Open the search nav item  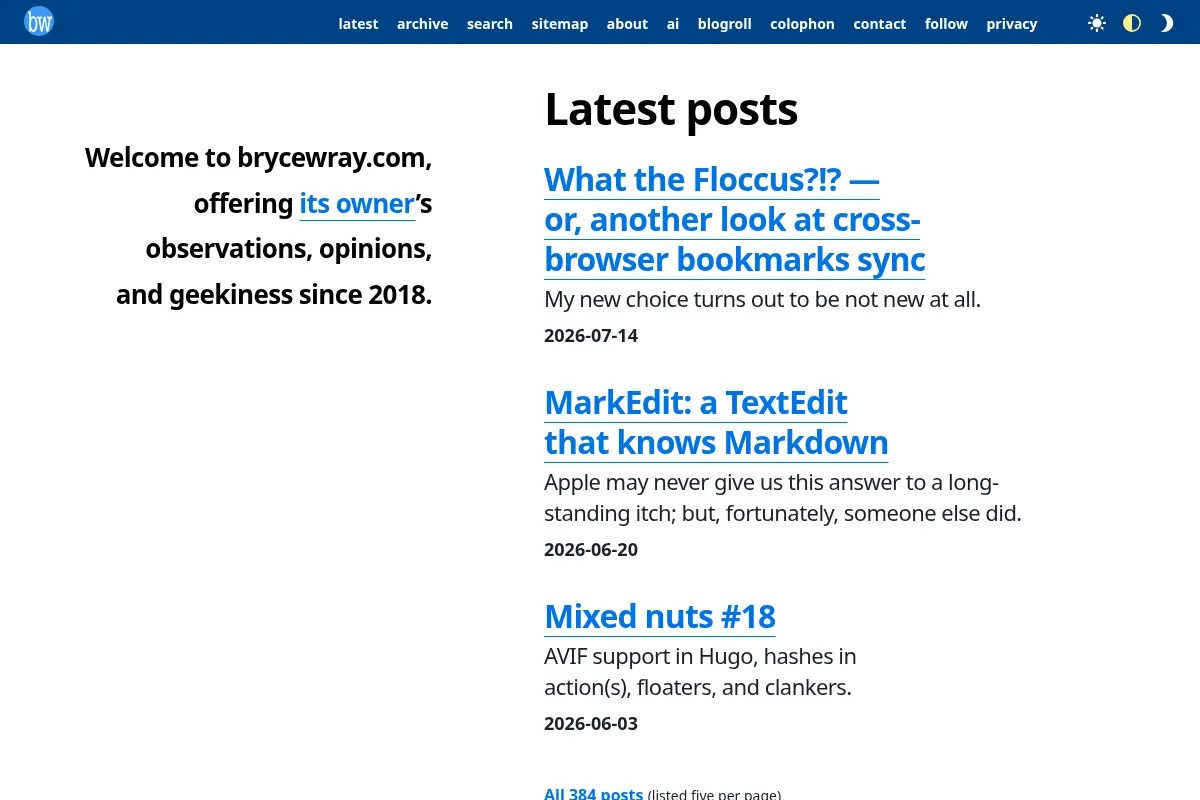[x=490, y=24]
